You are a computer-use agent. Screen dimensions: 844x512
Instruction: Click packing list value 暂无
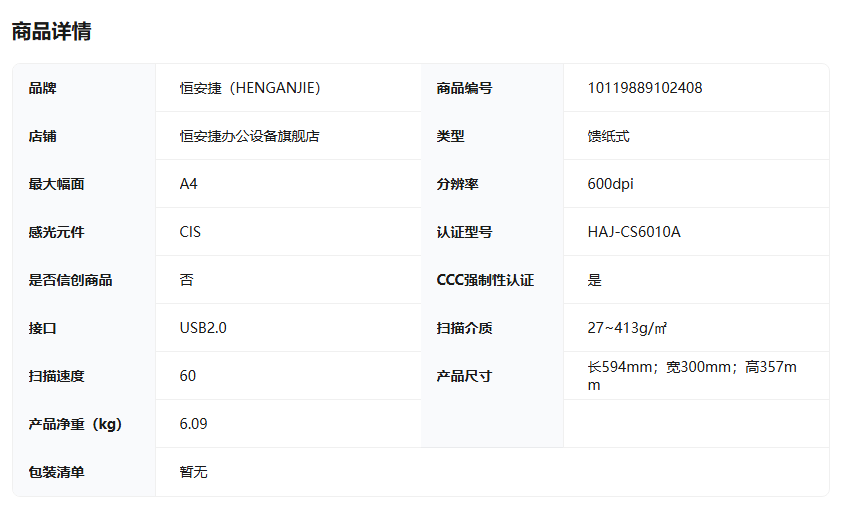193,472
